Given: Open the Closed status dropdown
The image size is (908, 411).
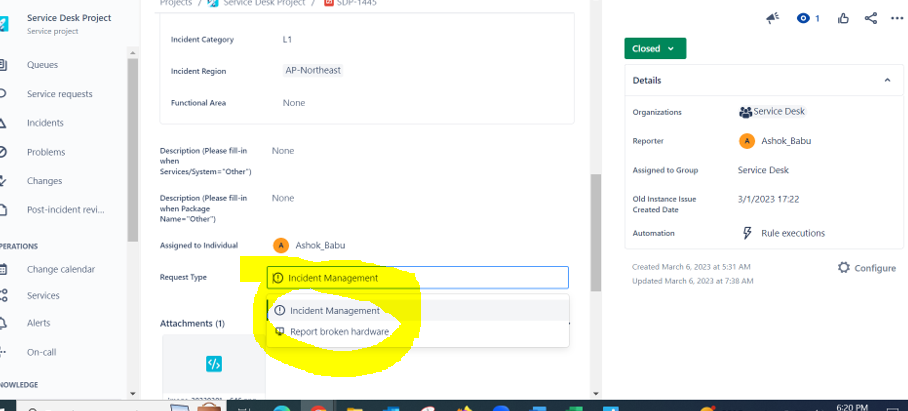Looking at the screenshot, I should coord(655,49).
